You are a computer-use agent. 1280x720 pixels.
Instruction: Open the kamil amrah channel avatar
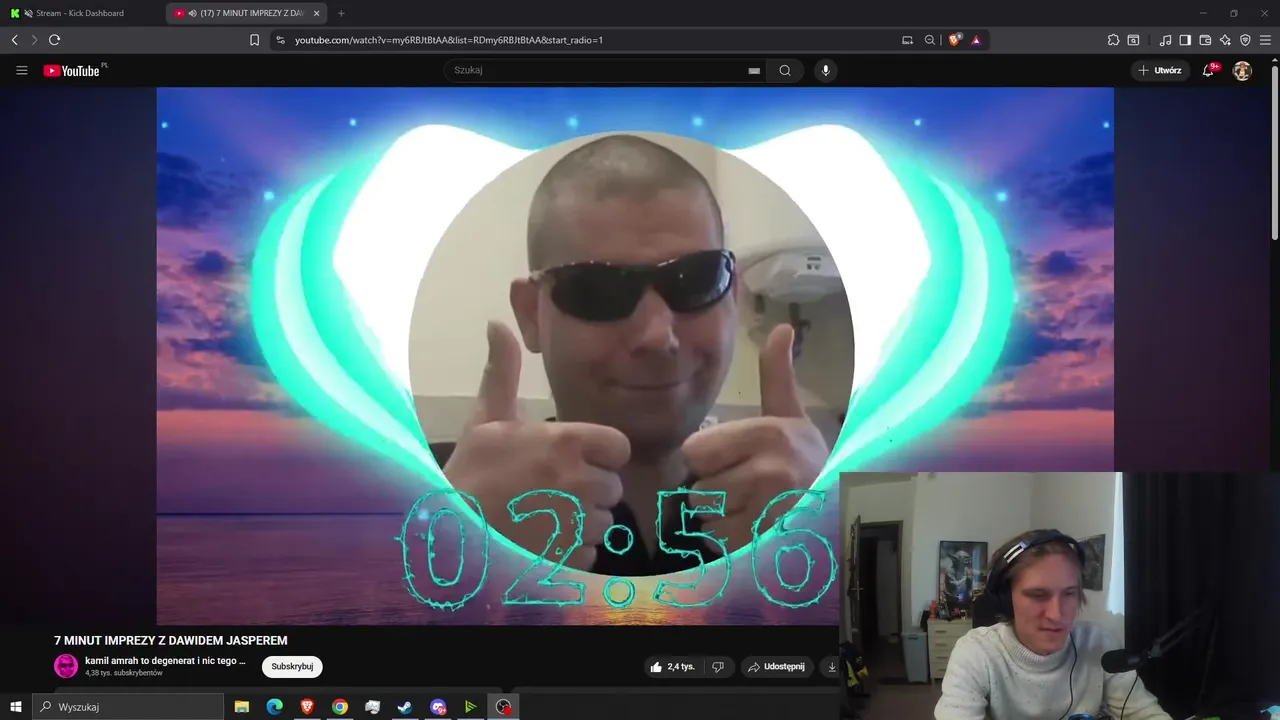[66, 666]
